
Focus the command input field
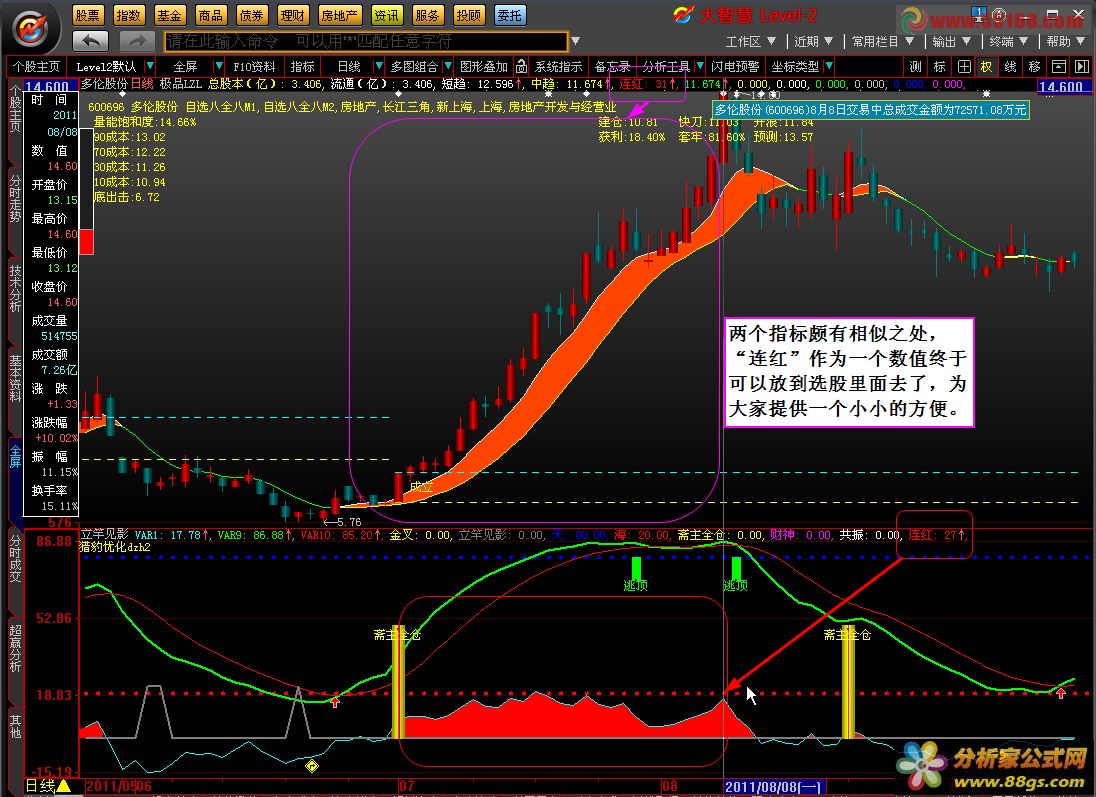(366, 41)
